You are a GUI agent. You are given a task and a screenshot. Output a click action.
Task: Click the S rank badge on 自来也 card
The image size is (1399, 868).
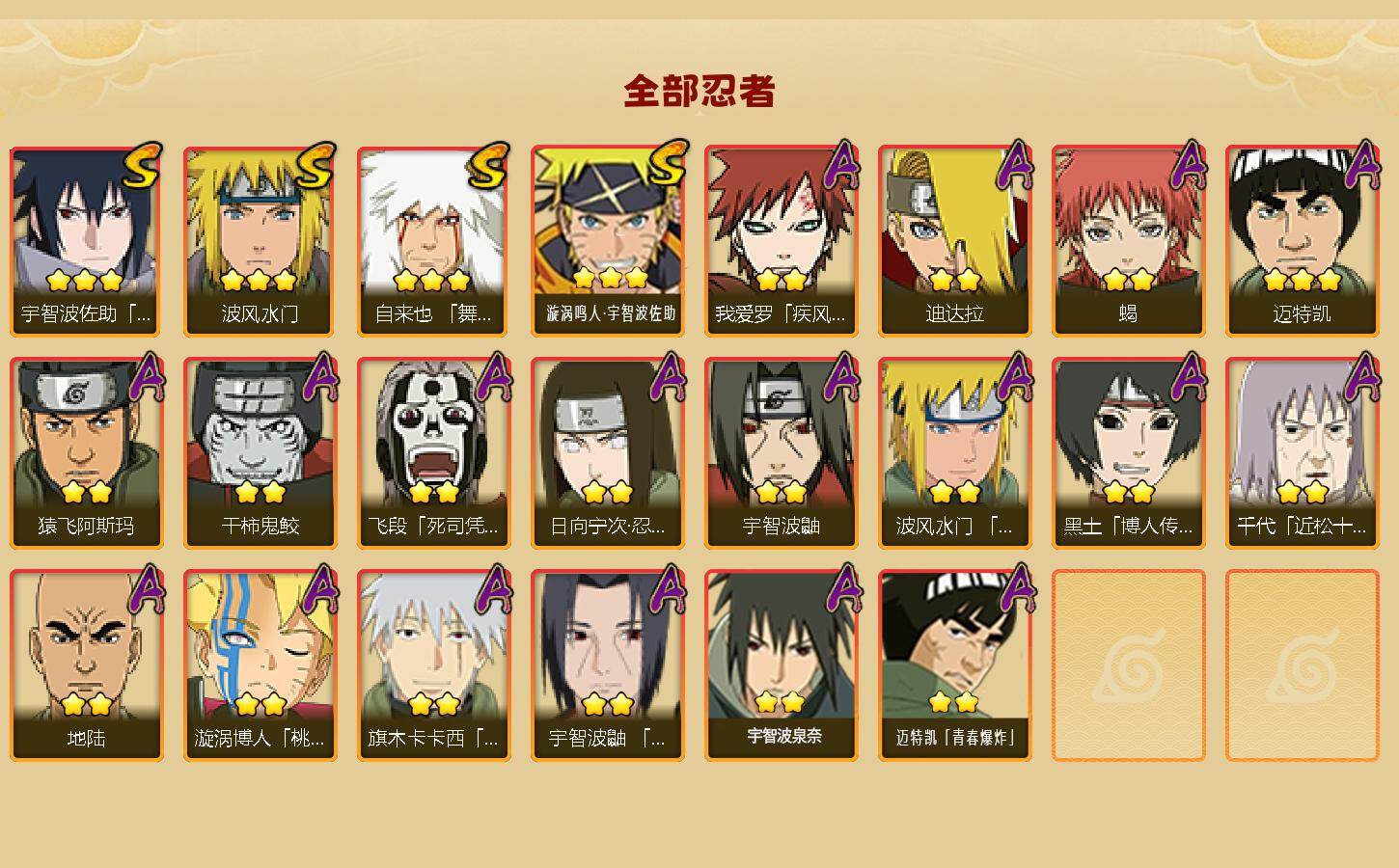487,166
